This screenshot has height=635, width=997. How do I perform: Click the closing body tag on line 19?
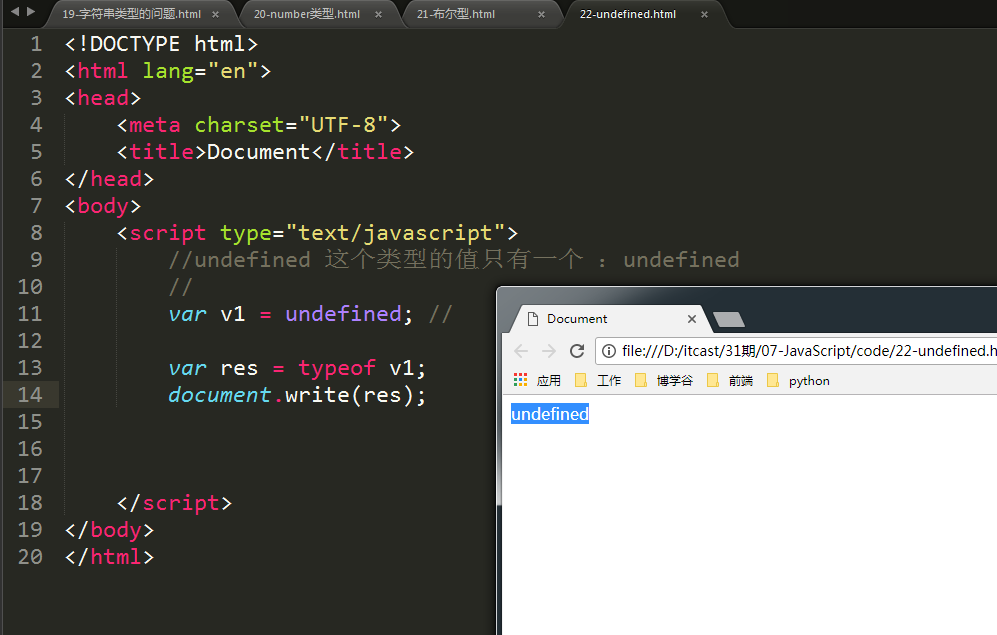pyautogui.click(x=109, y=530)
